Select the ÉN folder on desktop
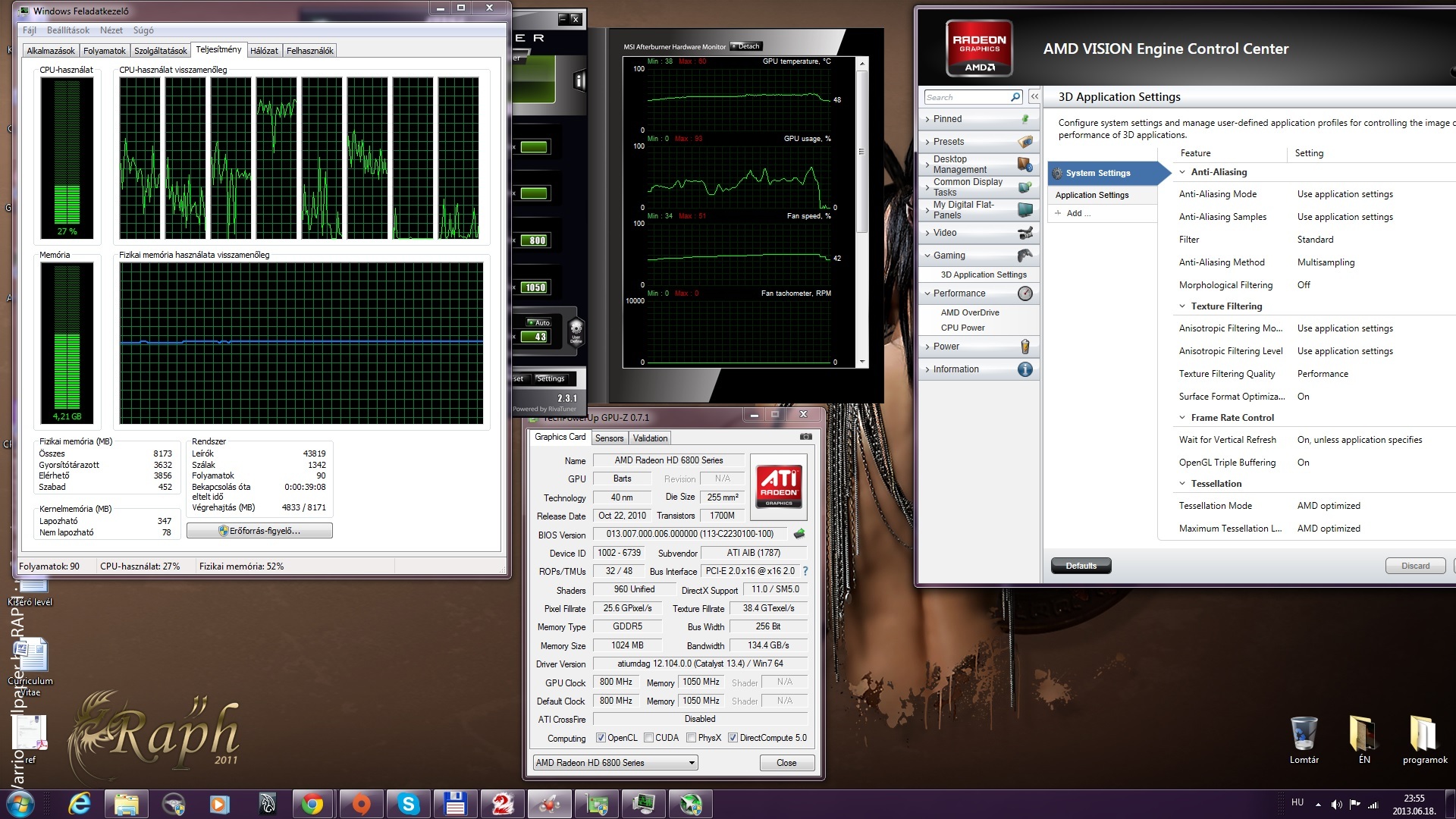 click(x=1363, y=739)
